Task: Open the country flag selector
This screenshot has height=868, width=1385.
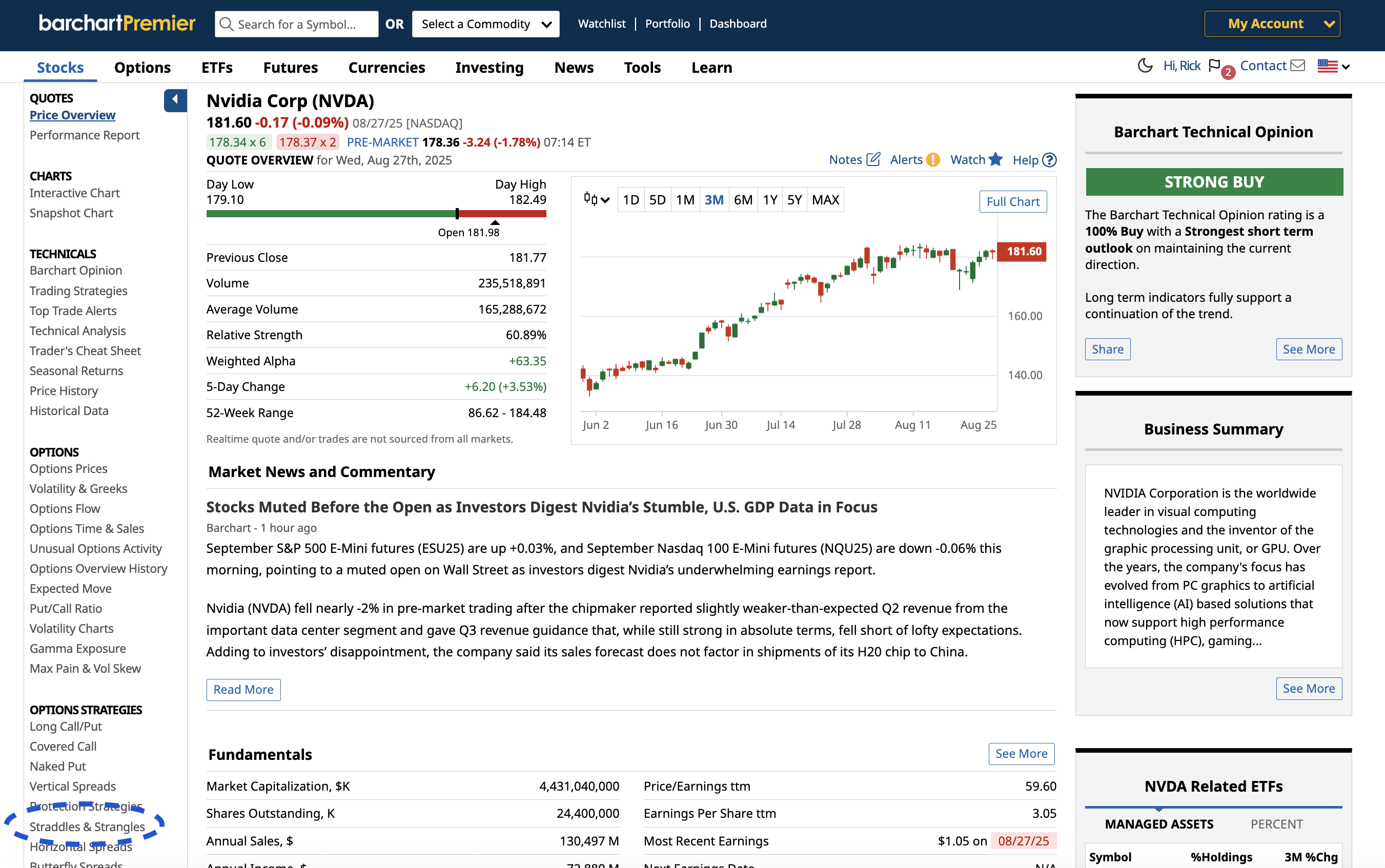Action: tap(1333, 66)
